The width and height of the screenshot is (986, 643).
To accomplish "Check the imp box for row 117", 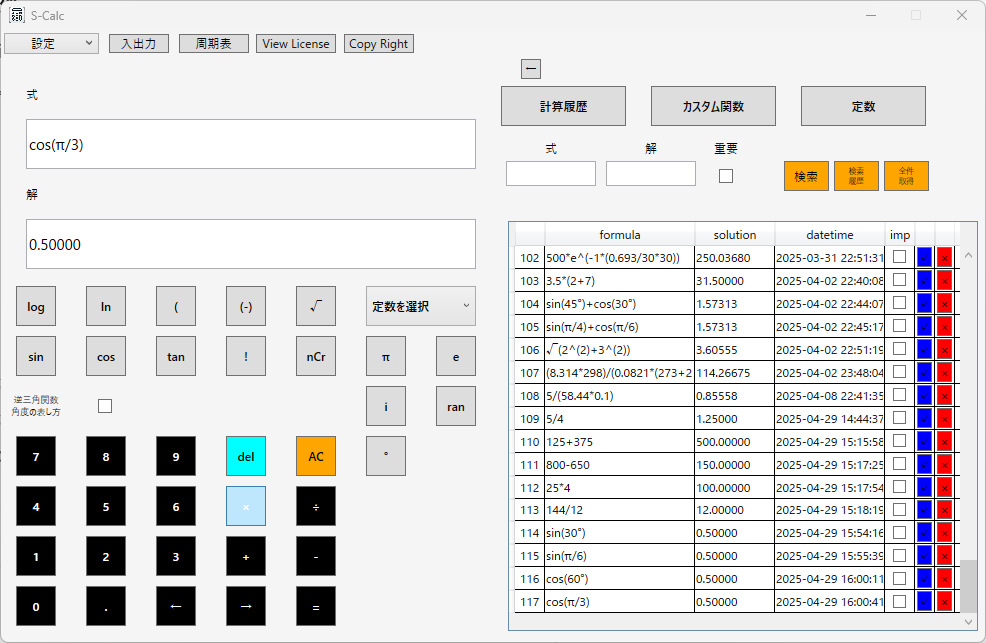I will coord(900,602).
